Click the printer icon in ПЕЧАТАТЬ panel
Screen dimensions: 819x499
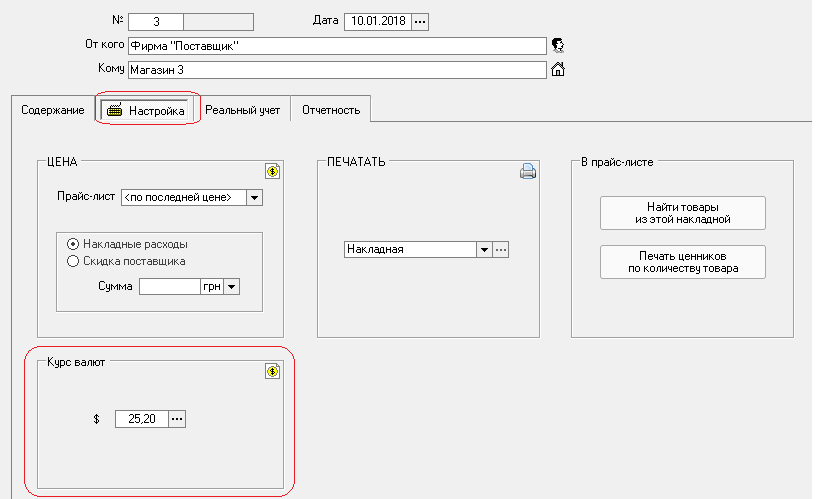coord(528,171)
